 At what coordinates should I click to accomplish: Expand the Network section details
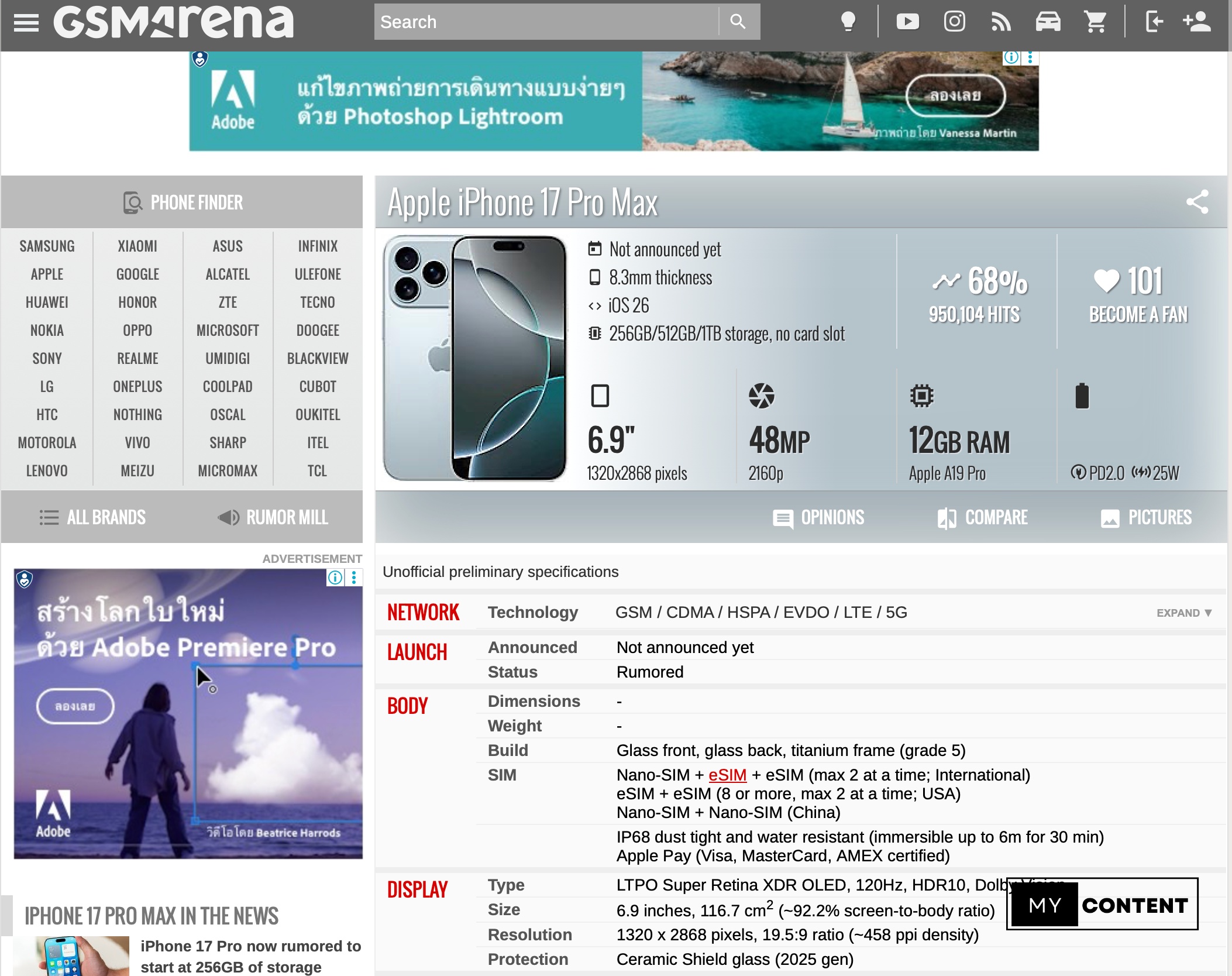point(1183,613)
